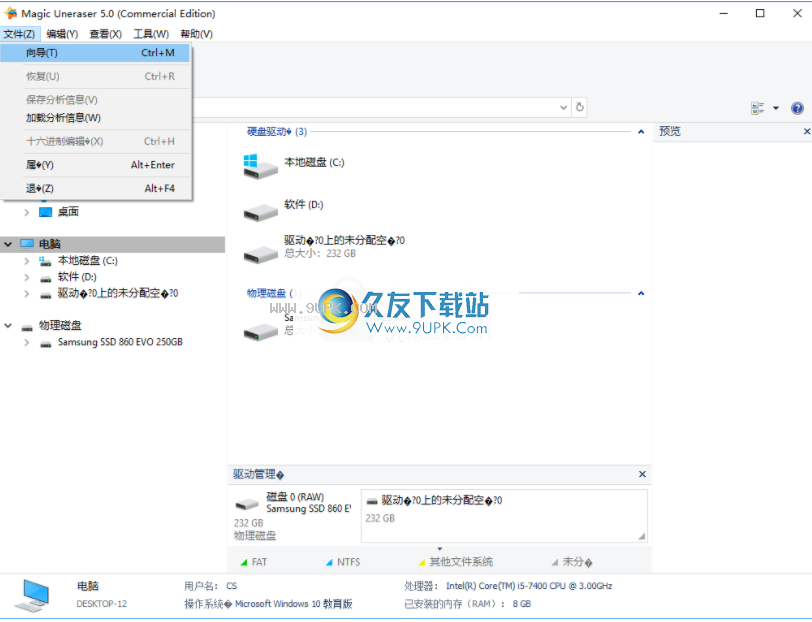The width and height of the screenshot is (812, 622).
Task: Select 电脑 in the tree
Action: [x=50, y=244]
